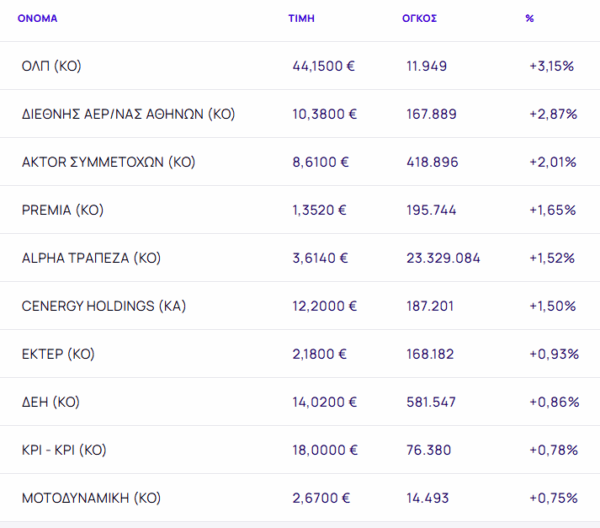
Task: Sort by the ΤΙΜΗ column header
Action: click(x=302, y=18)
